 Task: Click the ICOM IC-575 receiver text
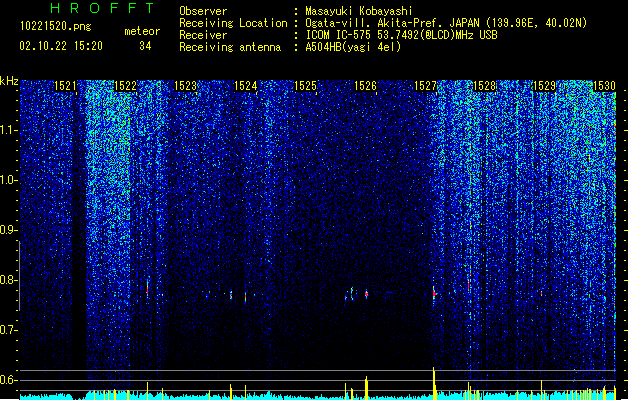(401, 35)
